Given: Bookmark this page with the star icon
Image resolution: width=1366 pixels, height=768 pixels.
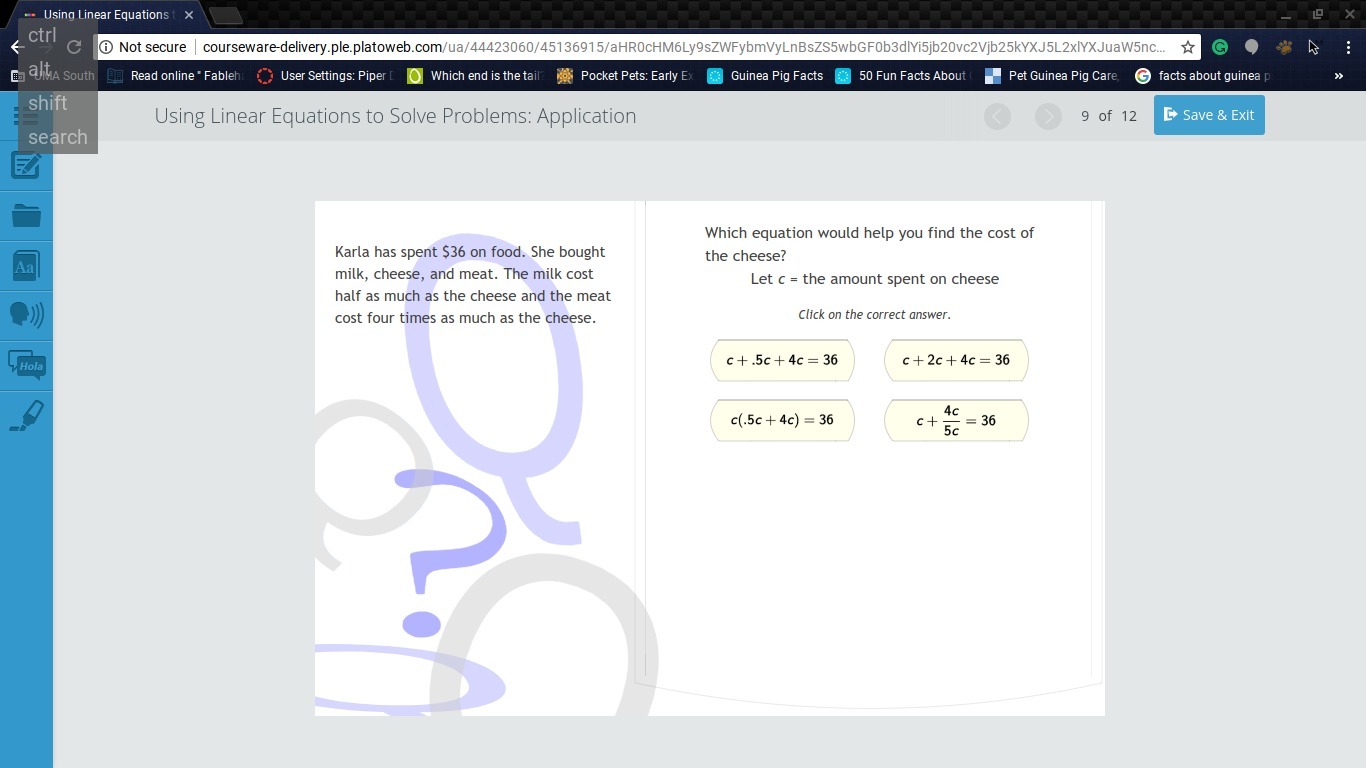Looking at the screenshot, I should pyautogui.click(x=1188, y=47).
